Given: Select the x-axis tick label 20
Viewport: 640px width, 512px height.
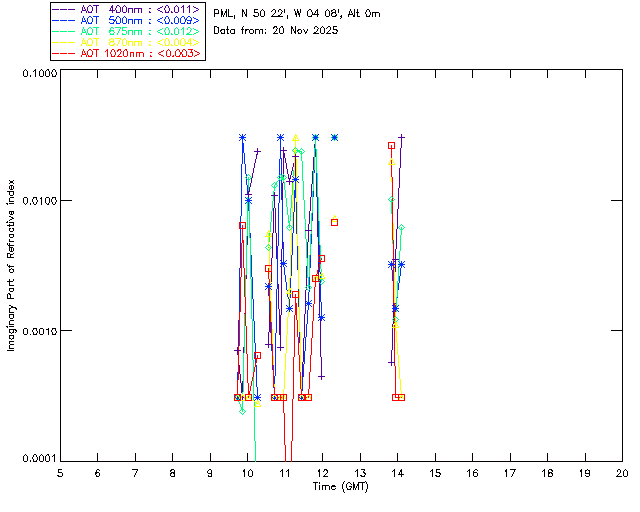Looking at the screenshot, I should tap(621, 472).
